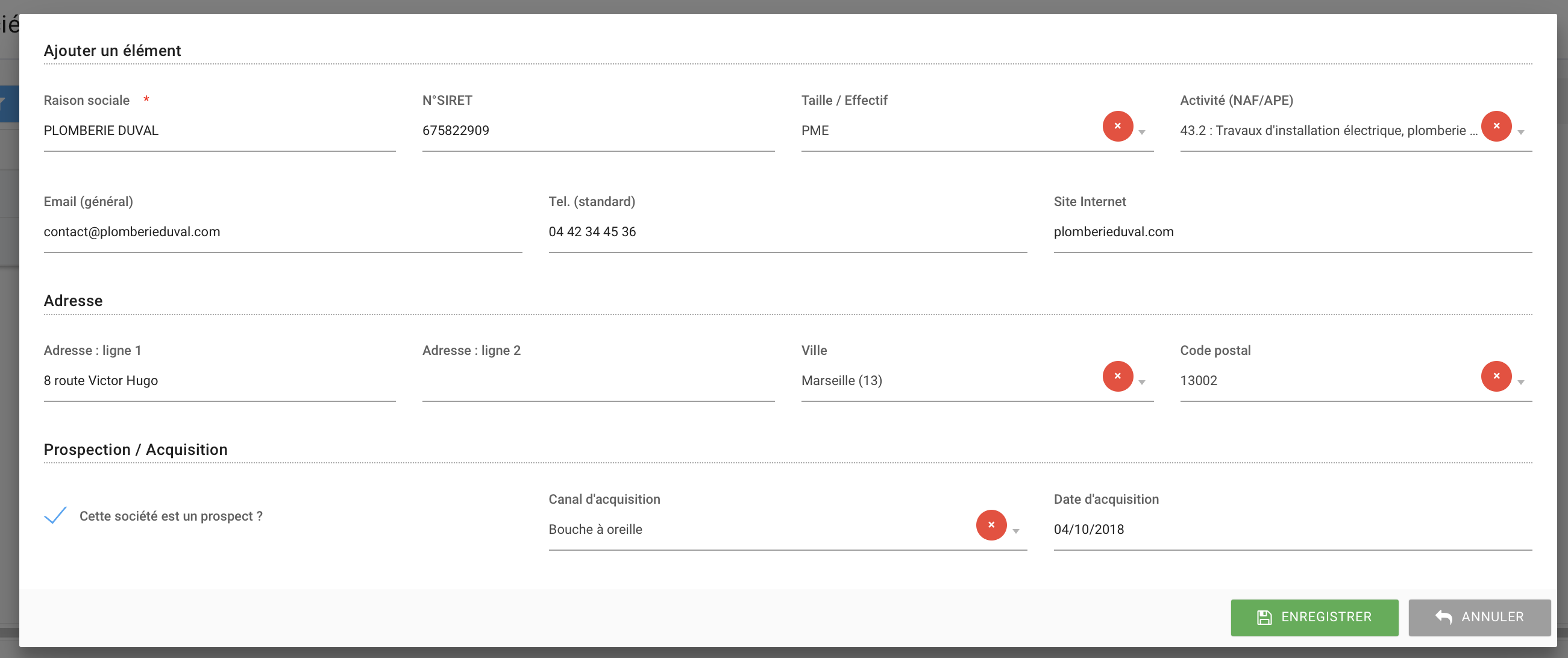Clear the Canal d'acquisition selection
The image size is (1568, 658).
point(991,525)
